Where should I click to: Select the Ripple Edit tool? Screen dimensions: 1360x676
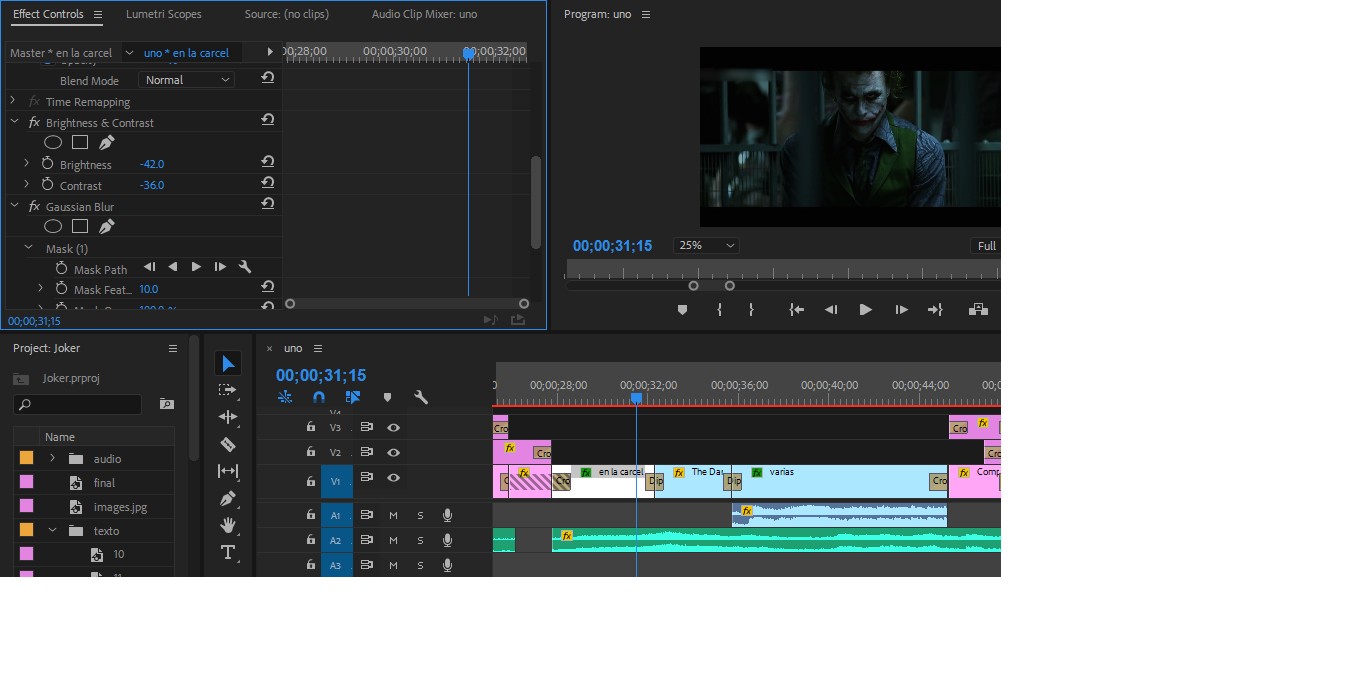point(228,417)
